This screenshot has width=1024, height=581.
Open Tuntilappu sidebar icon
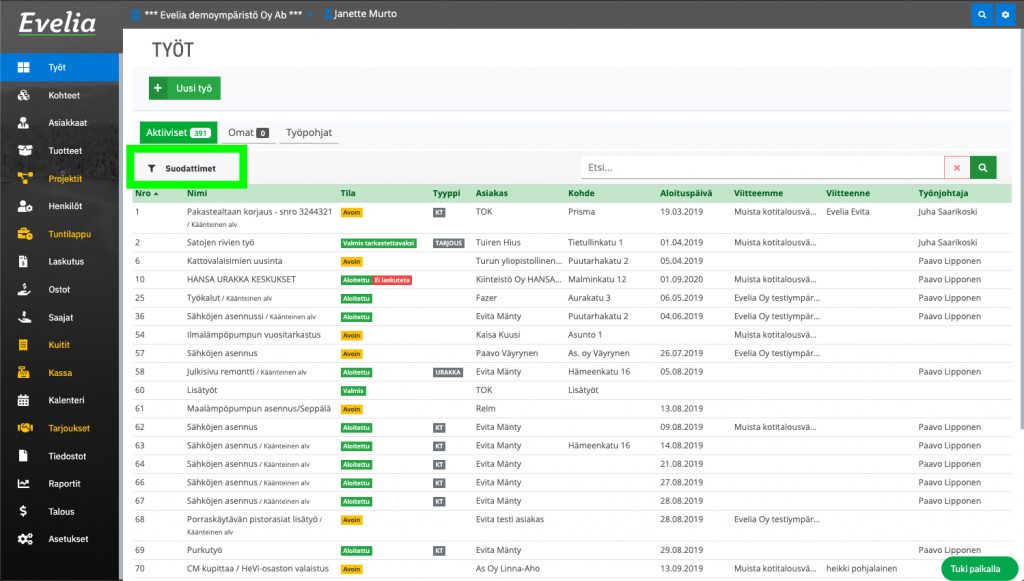pos(25,234)
